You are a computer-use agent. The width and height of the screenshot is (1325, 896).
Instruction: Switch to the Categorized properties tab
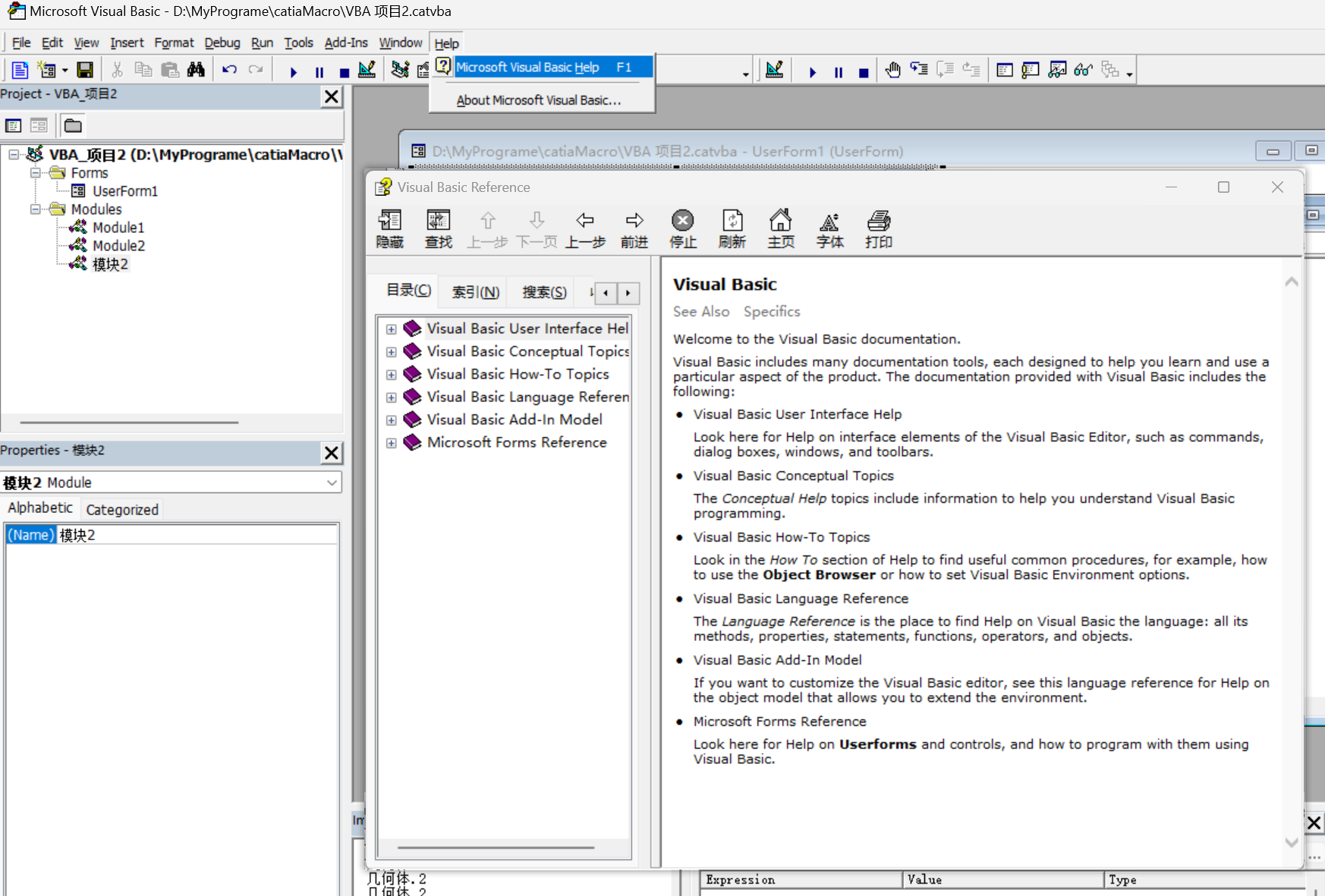click(122, 510)
